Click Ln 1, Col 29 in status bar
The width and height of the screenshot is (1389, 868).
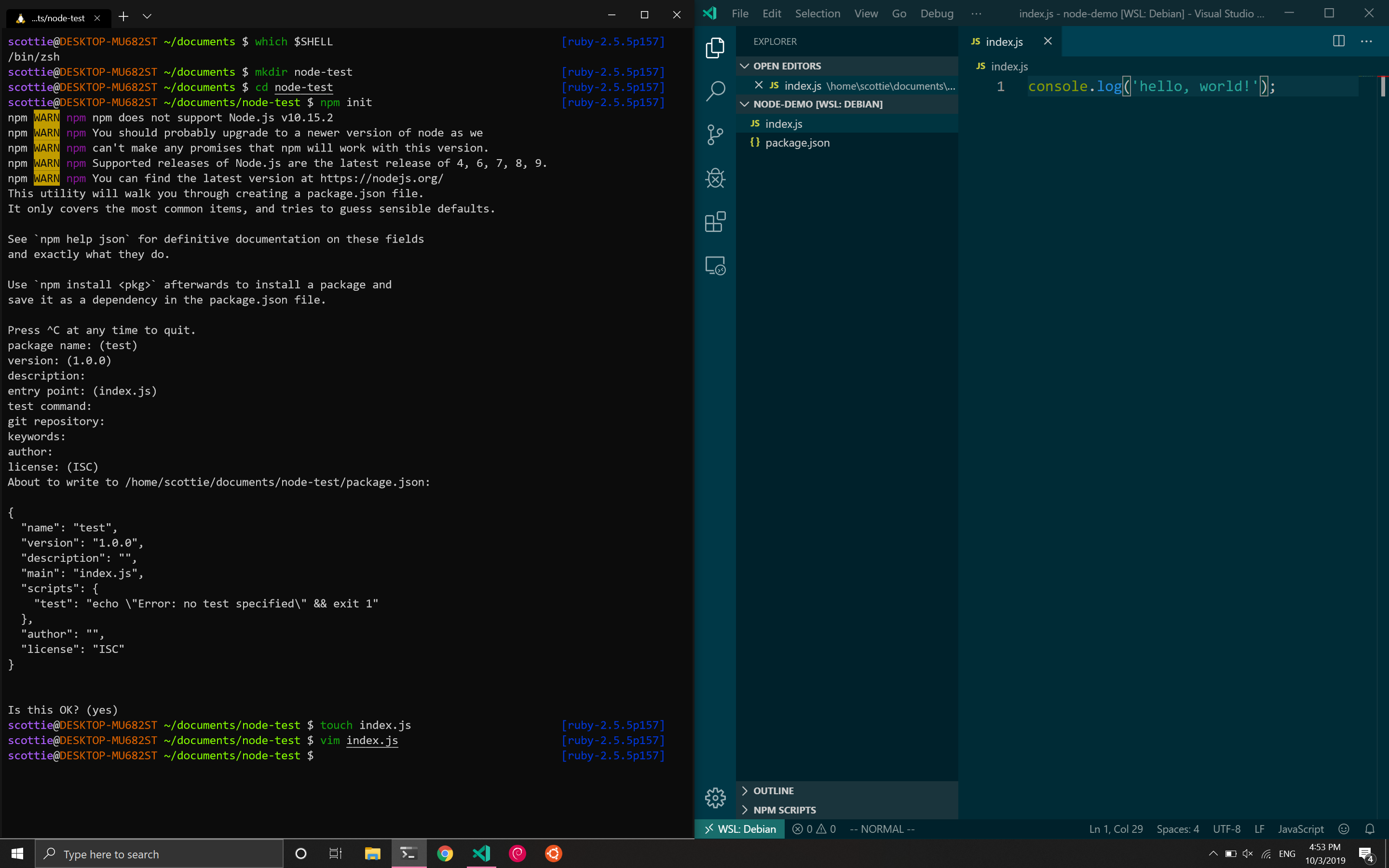(x=1116, y=829)
